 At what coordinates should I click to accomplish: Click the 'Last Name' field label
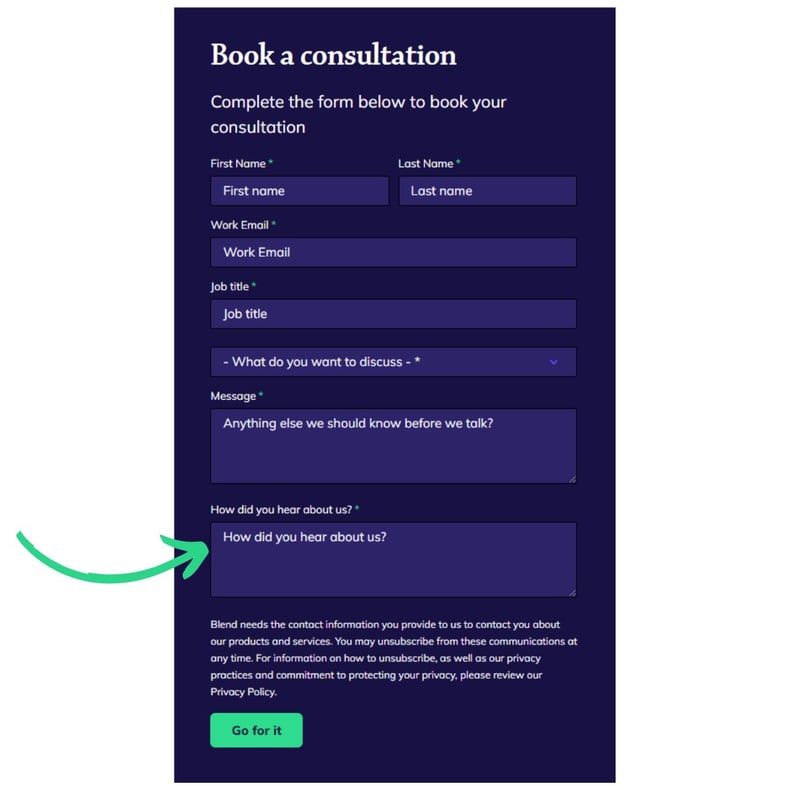click(x=426, y=164)
